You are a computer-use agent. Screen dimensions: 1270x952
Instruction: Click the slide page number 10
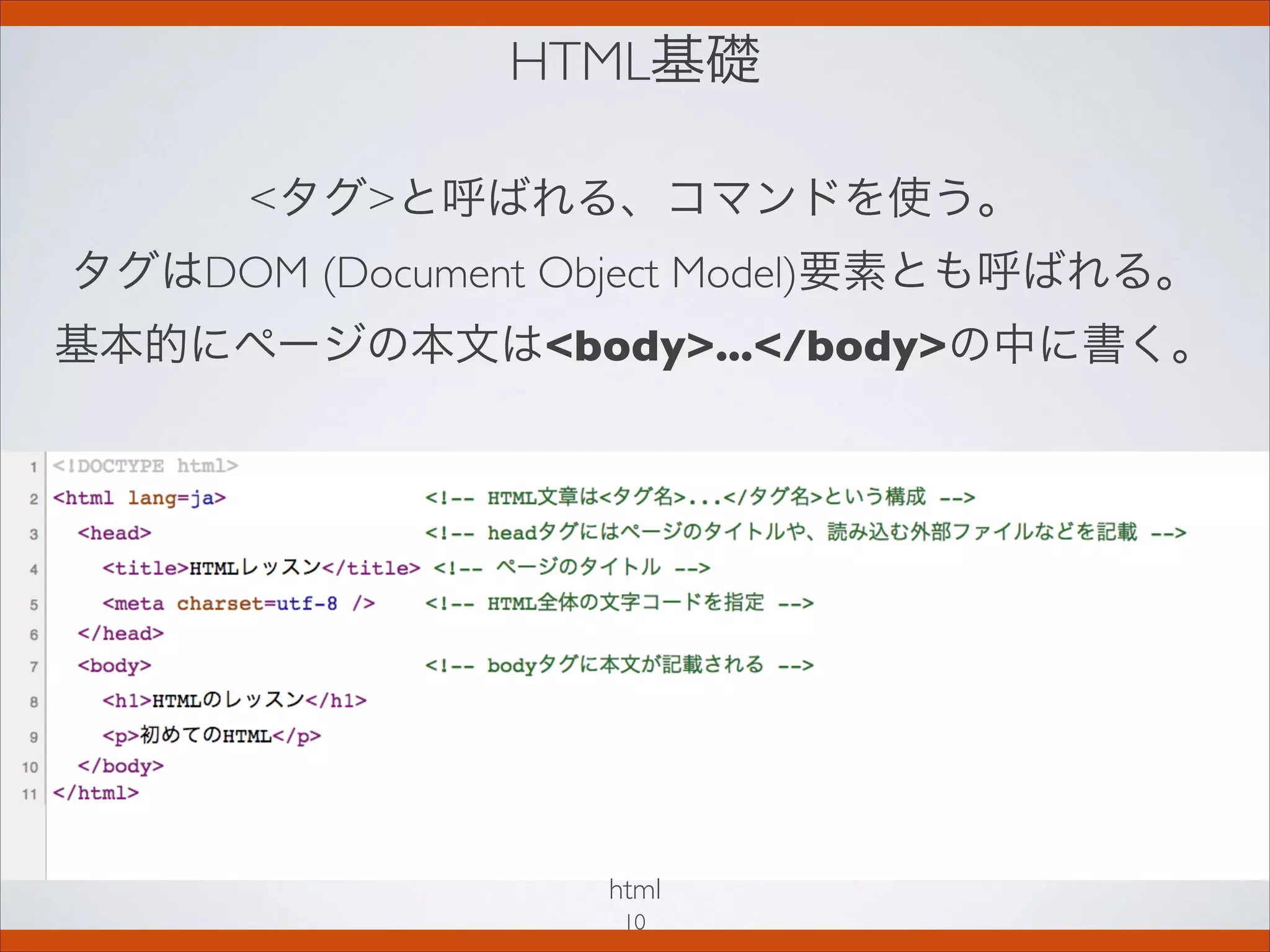click(636, 922)
